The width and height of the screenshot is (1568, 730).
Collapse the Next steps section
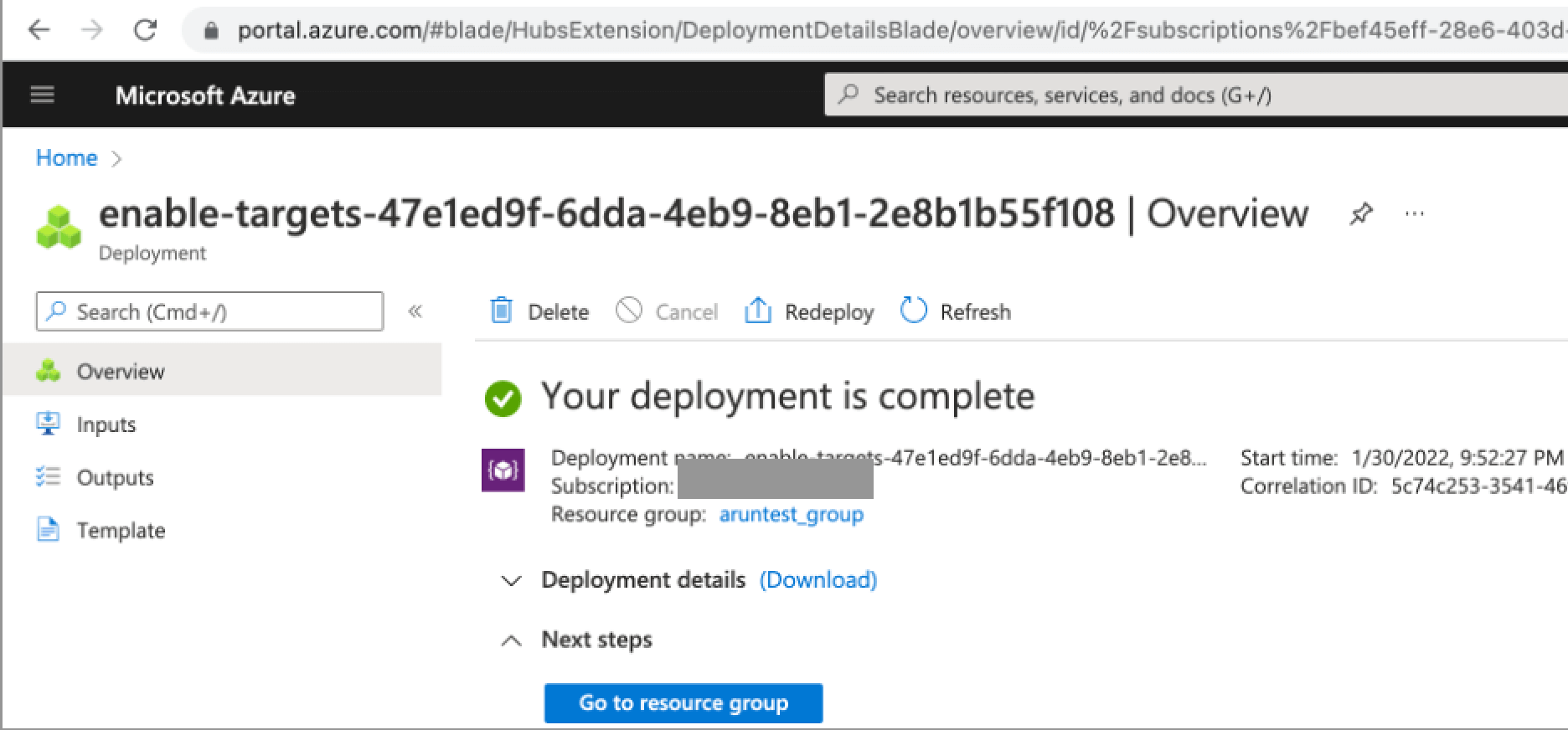pyautogui.click(x=511, y=640)
